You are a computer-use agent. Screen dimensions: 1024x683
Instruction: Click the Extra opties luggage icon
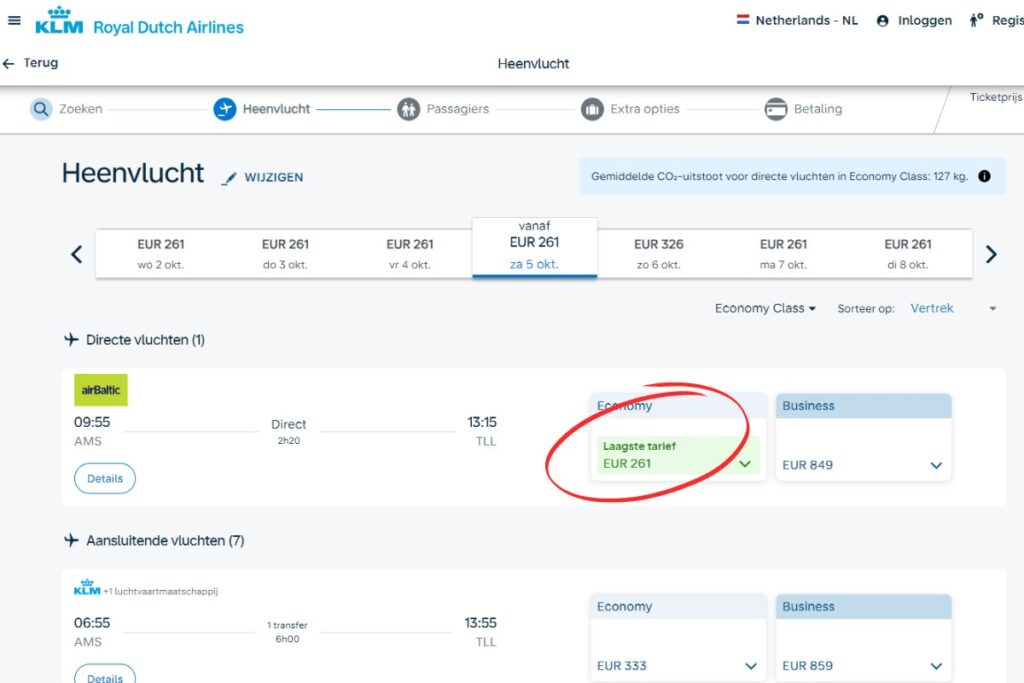[592, 109]
